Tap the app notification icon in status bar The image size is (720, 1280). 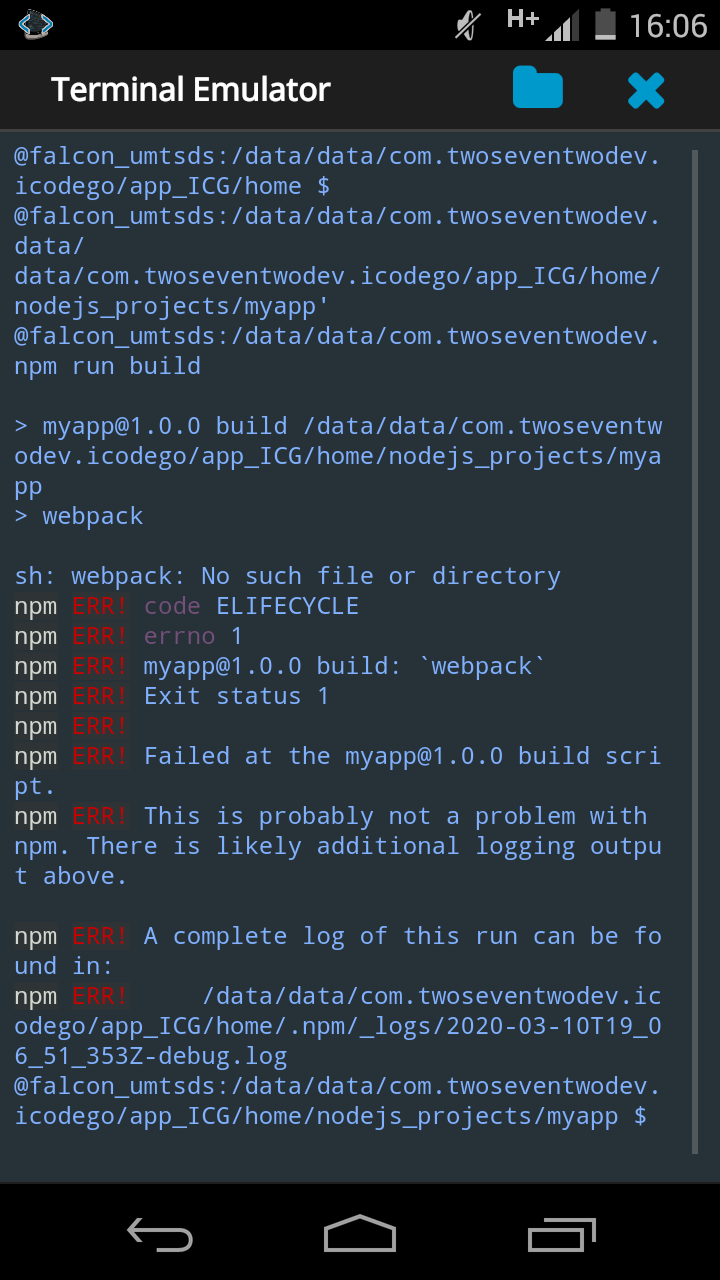pos(35,24)
